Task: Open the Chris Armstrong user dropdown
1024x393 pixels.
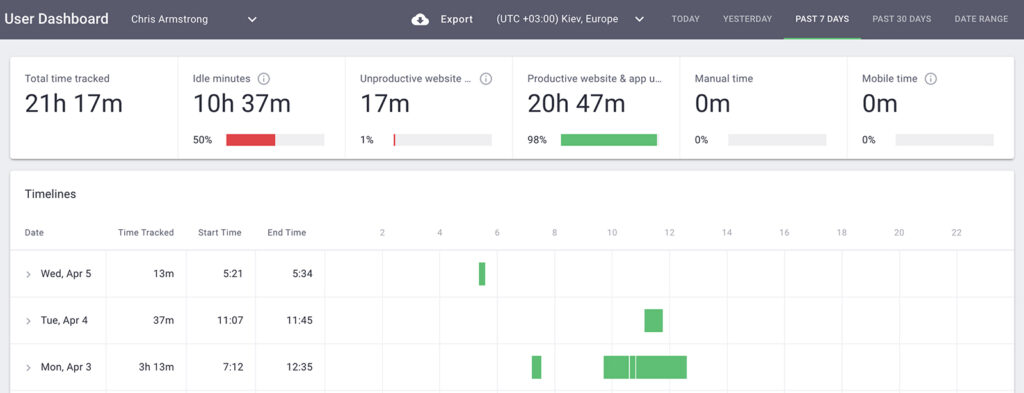Action: (x=194, y=19)
